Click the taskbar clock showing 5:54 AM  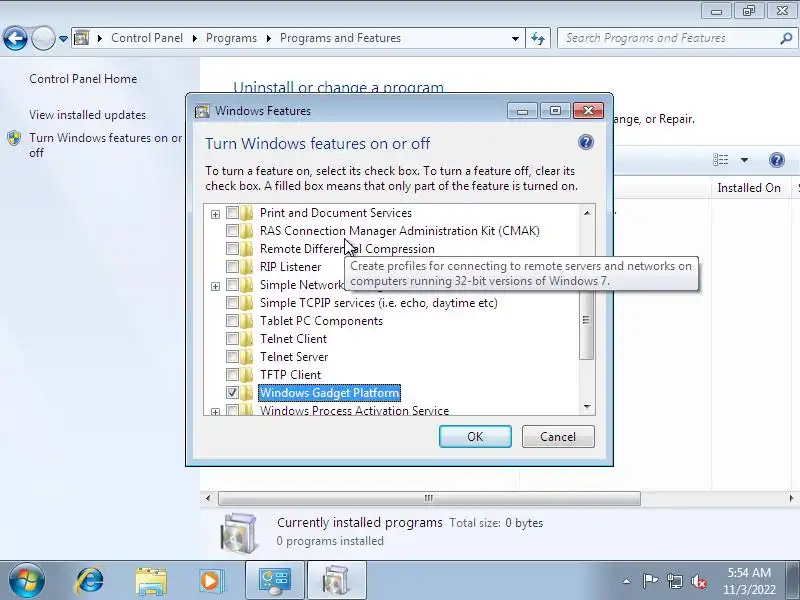coord(749,581)
